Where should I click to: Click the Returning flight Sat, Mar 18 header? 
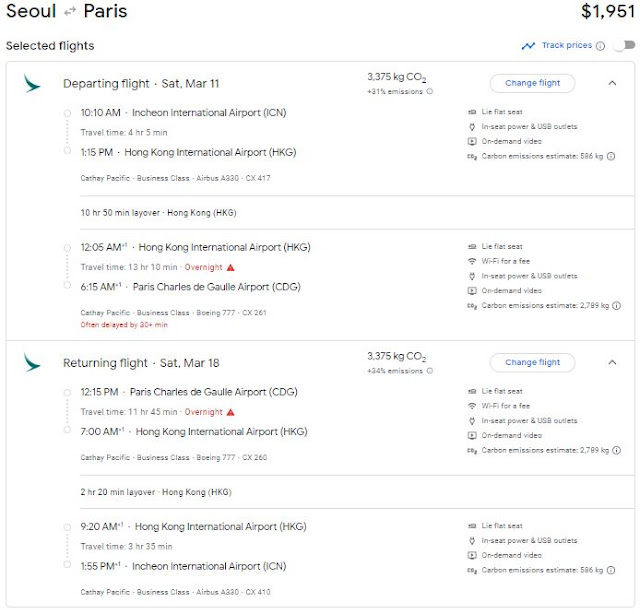coord(132,362)
